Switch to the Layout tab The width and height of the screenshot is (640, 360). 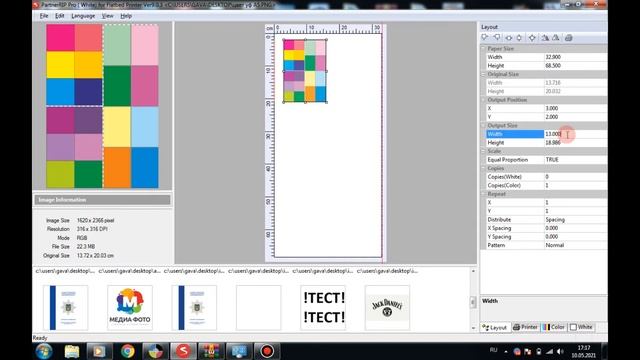pyautogui.click(x=495, y=327)
